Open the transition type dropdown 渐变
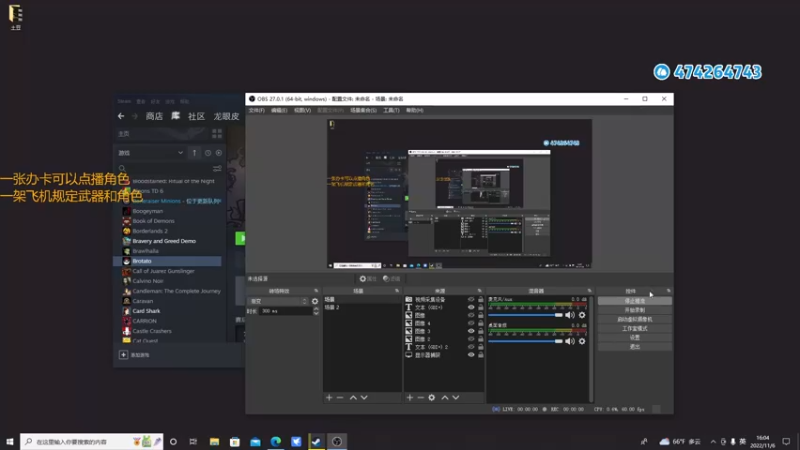This screenshot has width=800, height=450. click(279, 302)
